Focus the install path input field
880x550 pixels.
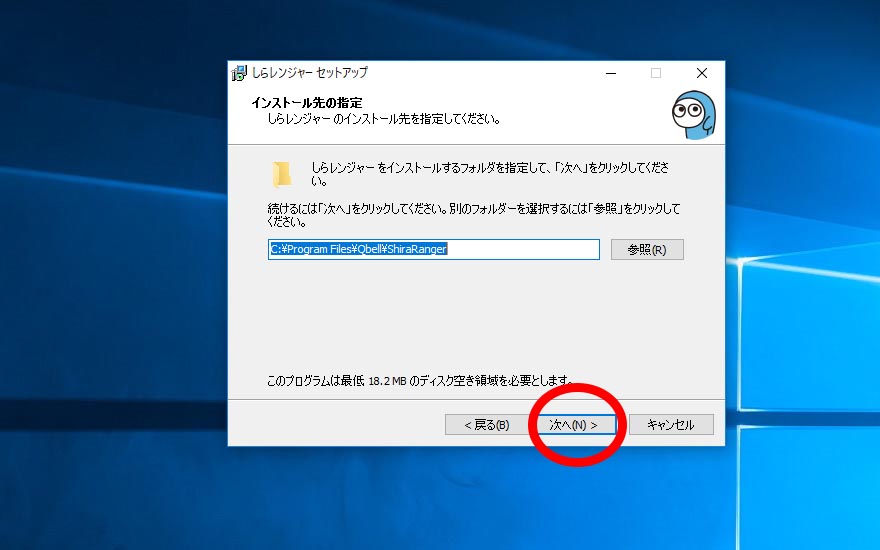coord(434,249)
